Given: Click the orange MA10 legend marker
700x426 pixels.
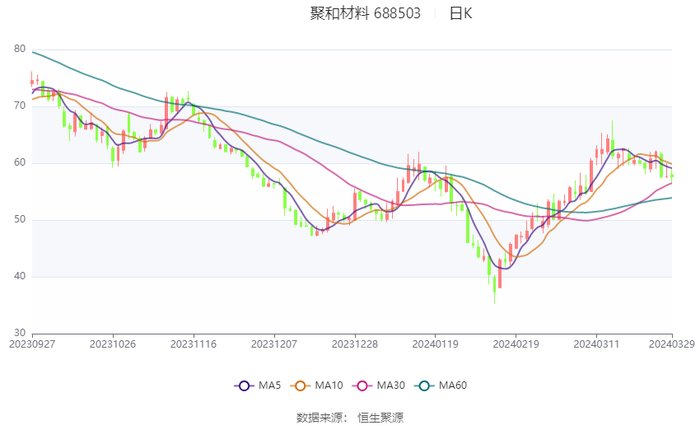Looking at the screenshot, I should click(x=299, y=386).
